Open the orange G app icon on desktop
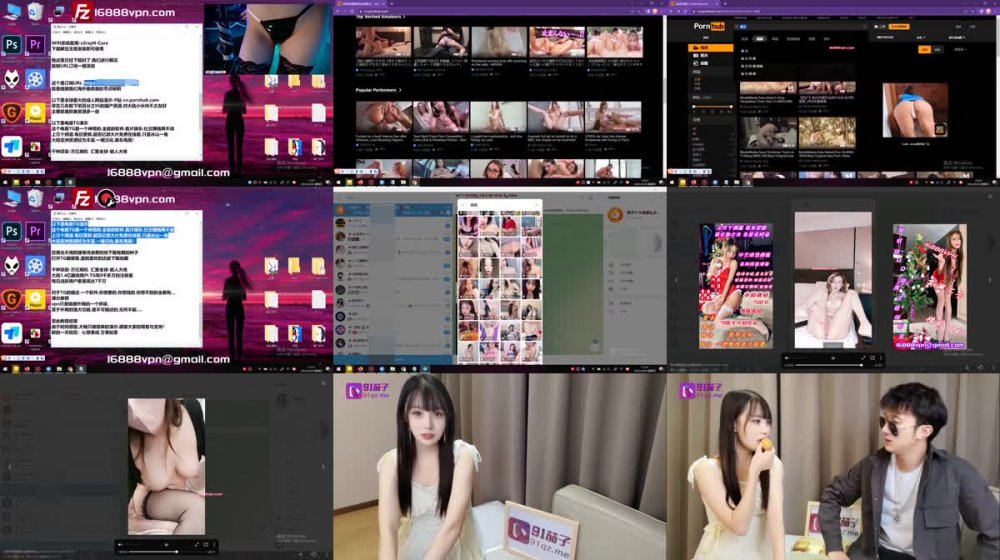 [x=12, y=112]
